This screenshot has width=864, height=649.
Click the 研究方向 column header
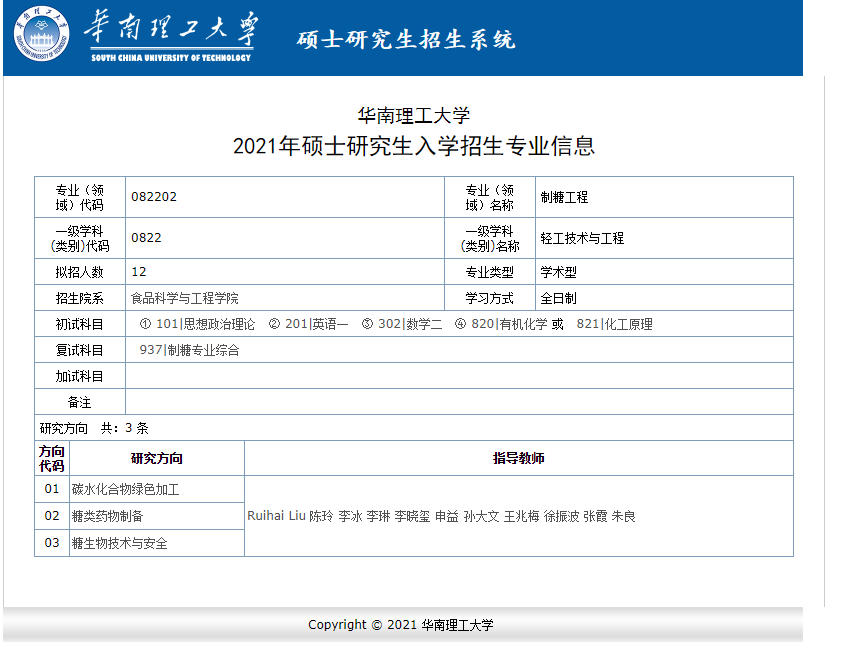157,458
